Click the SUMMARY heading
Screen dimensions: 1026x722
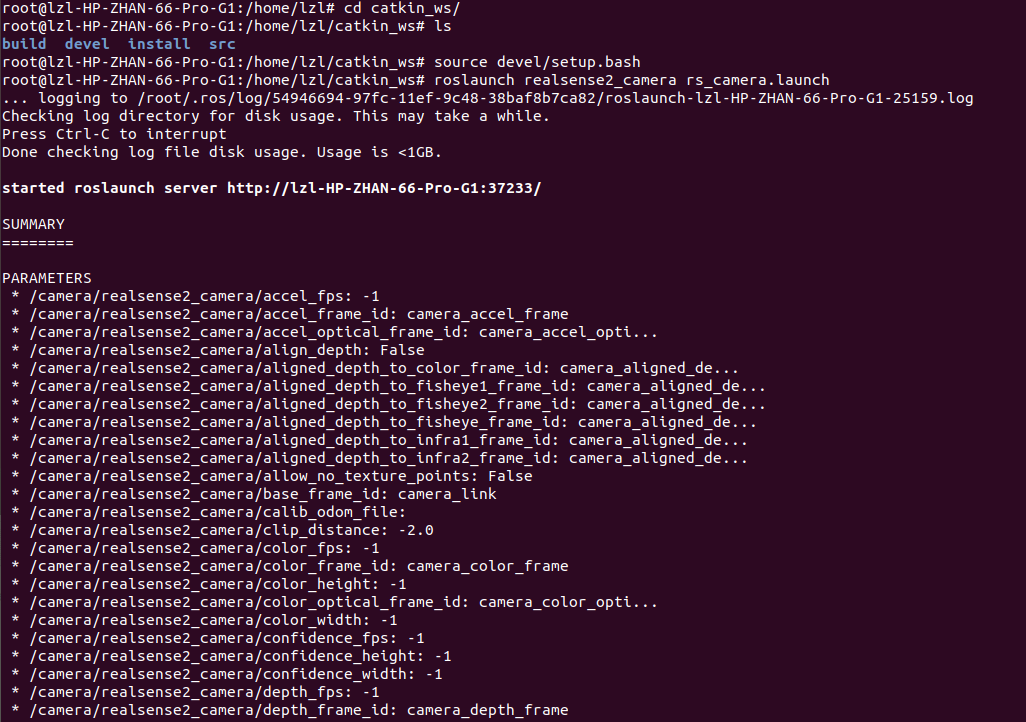tap(33, 224)
